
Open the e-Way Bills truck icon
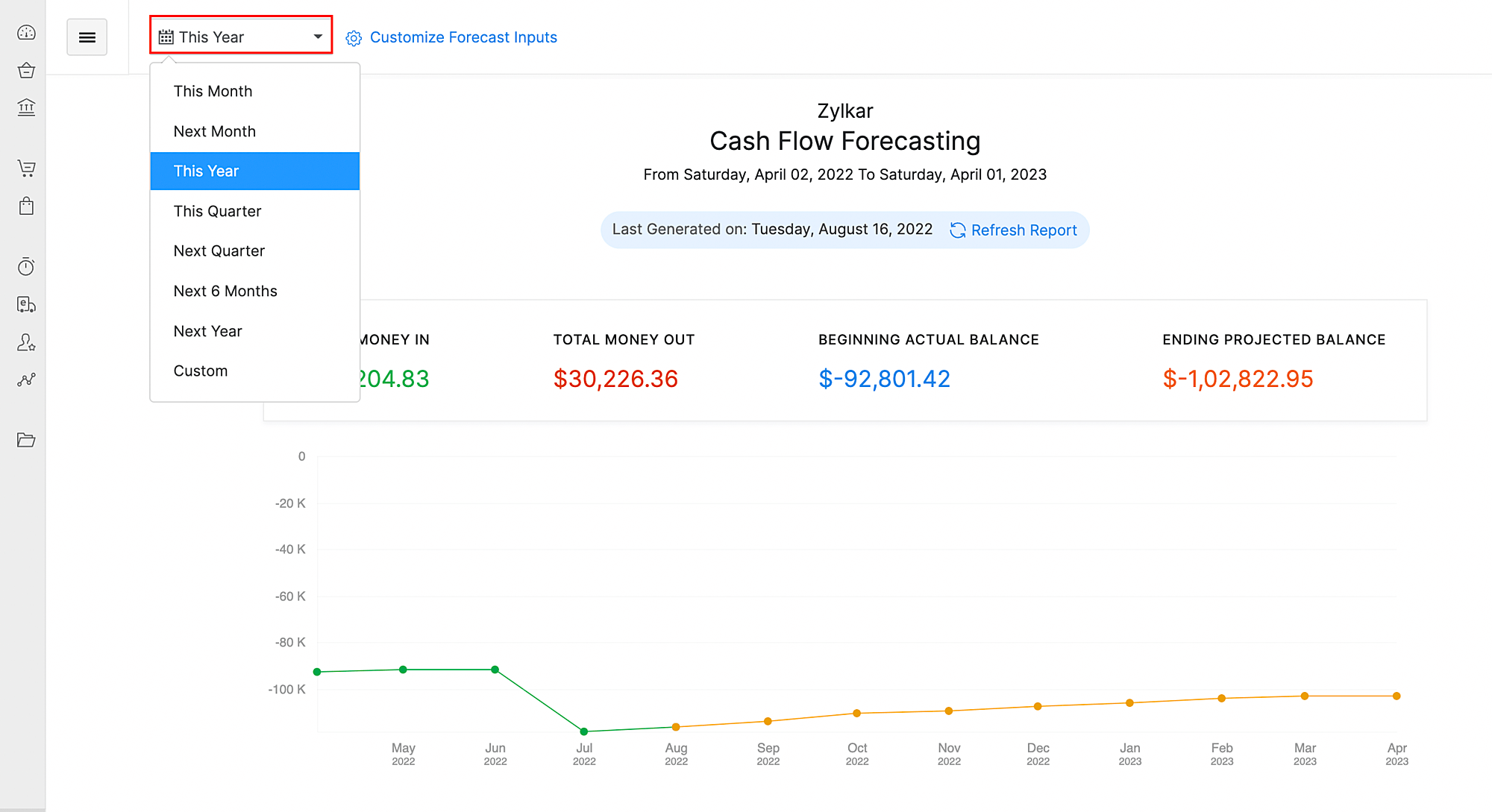pyautogui.click(x=26, y=304)
